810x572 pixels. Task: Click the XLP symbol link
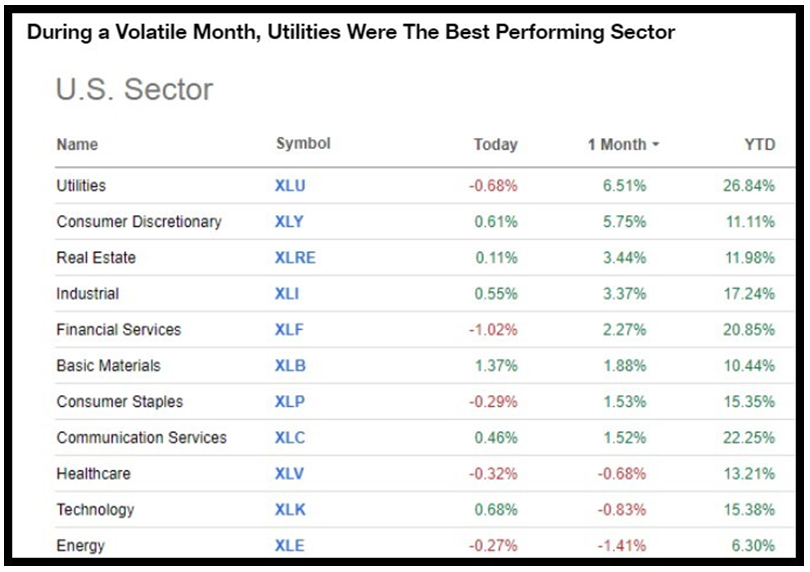tap(290, 402)
